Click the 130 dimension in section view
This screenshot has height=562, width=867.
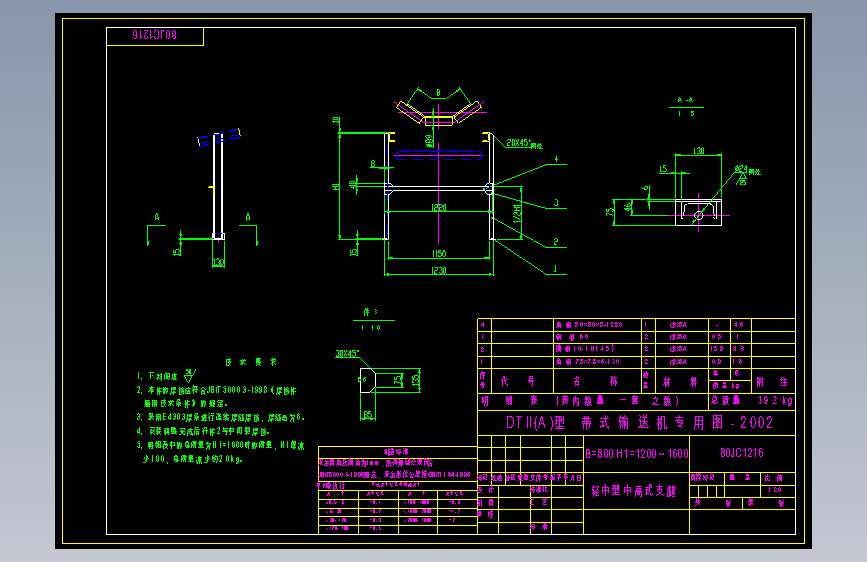coord(698,150)
